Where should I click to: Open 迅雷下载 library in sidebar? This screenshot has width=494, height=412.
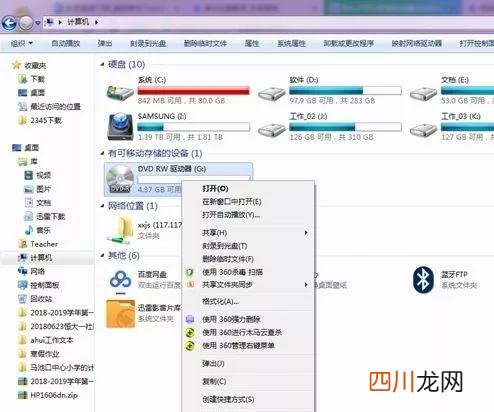click(45, 216)
